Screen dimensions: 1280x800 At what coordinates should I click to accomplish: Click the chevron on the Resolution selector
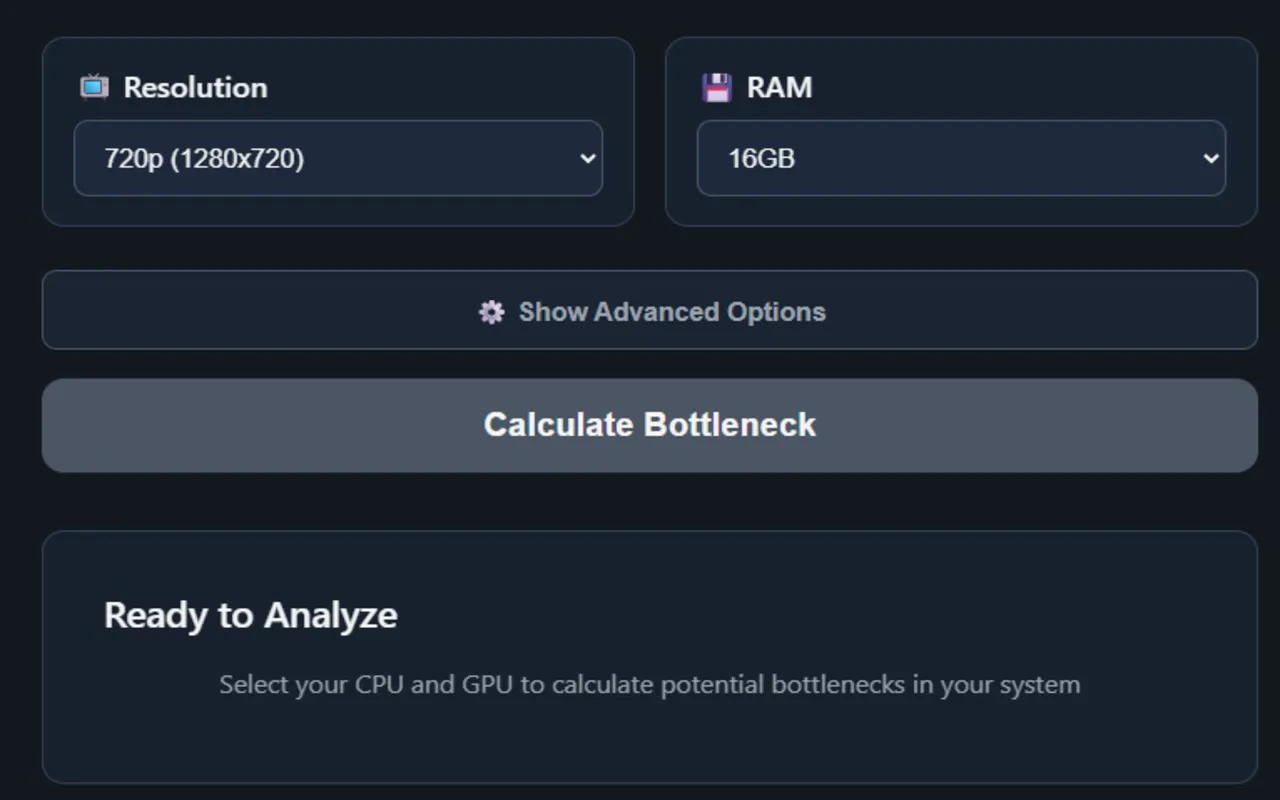[x=587, y=158]
